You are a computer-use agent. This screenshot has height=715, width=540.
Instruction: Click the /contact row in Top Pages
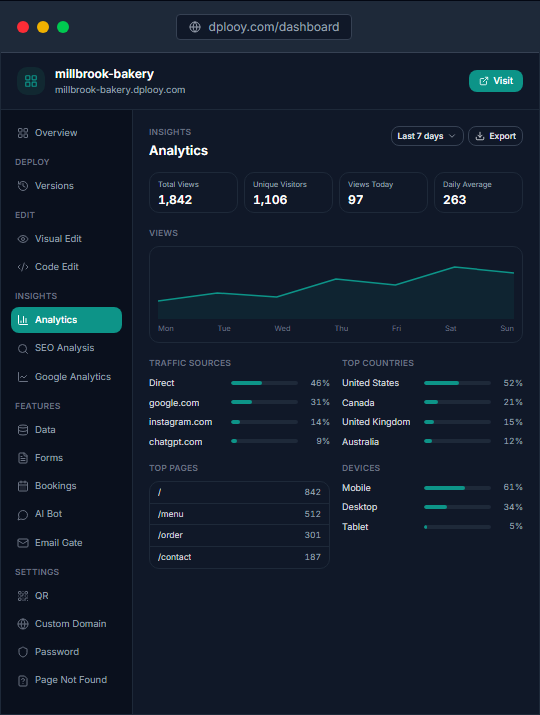(239, 557)
